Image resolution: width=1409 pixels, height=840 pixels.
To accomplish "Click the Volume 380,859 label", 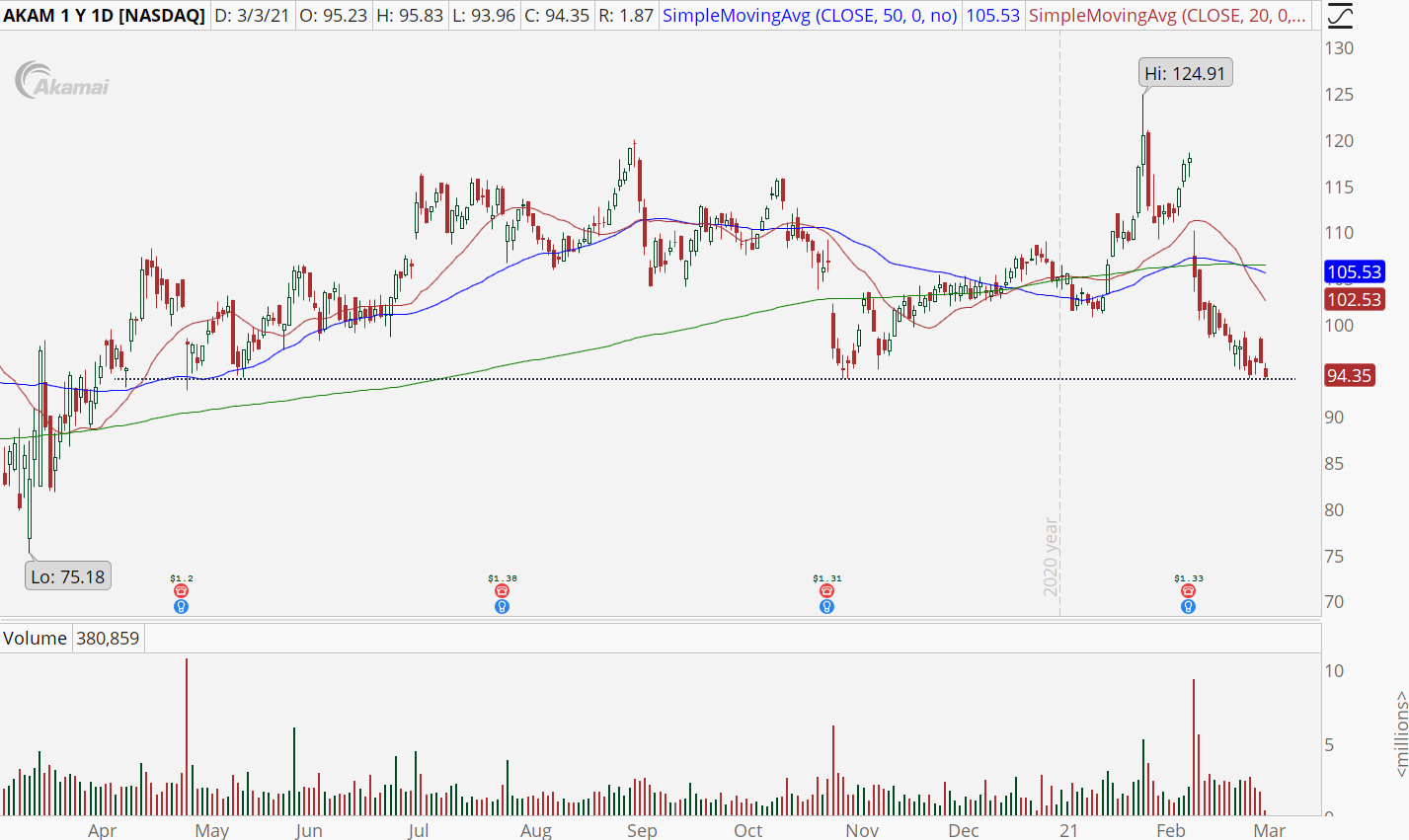I will (71, 639).
